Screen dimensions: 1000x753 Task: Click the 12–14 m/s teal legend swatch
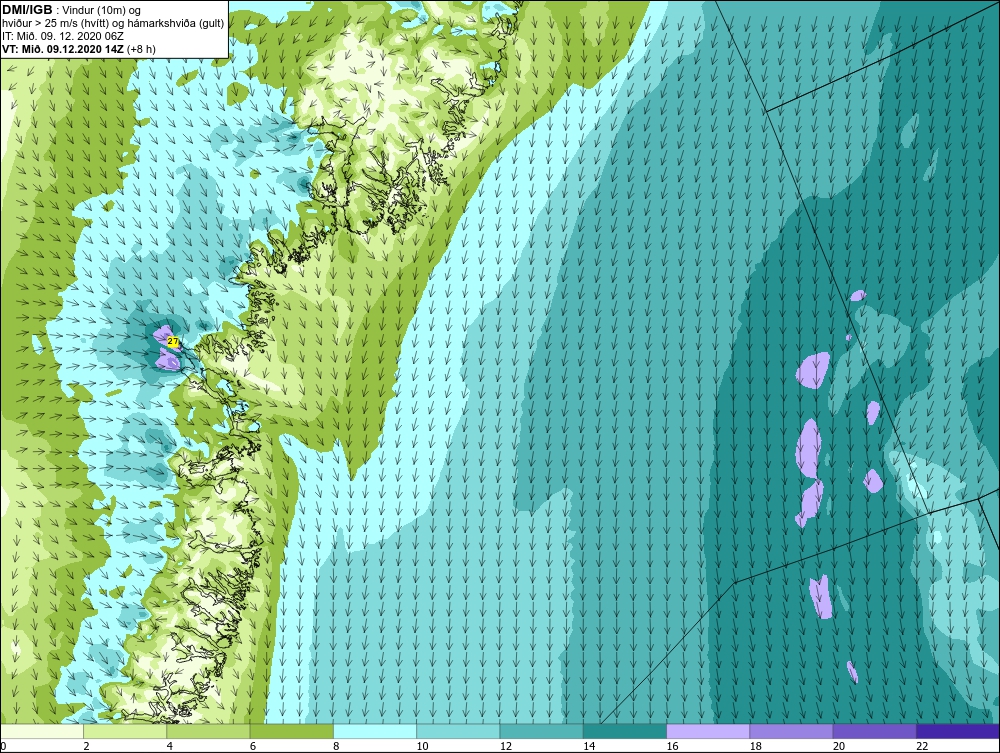[x=541, y=731]
